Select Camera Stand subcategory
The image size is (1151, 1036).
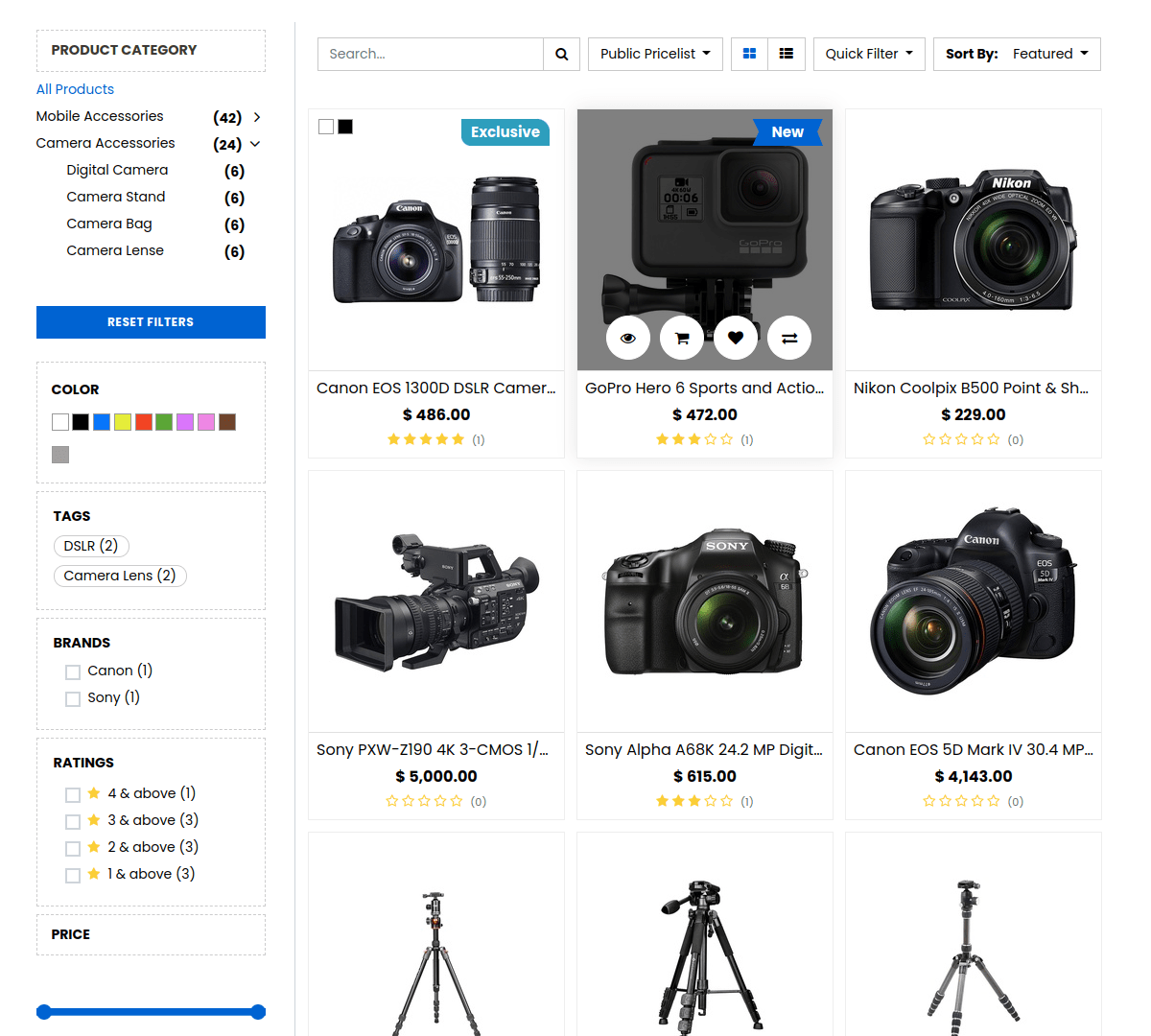[x=116, y=197]
